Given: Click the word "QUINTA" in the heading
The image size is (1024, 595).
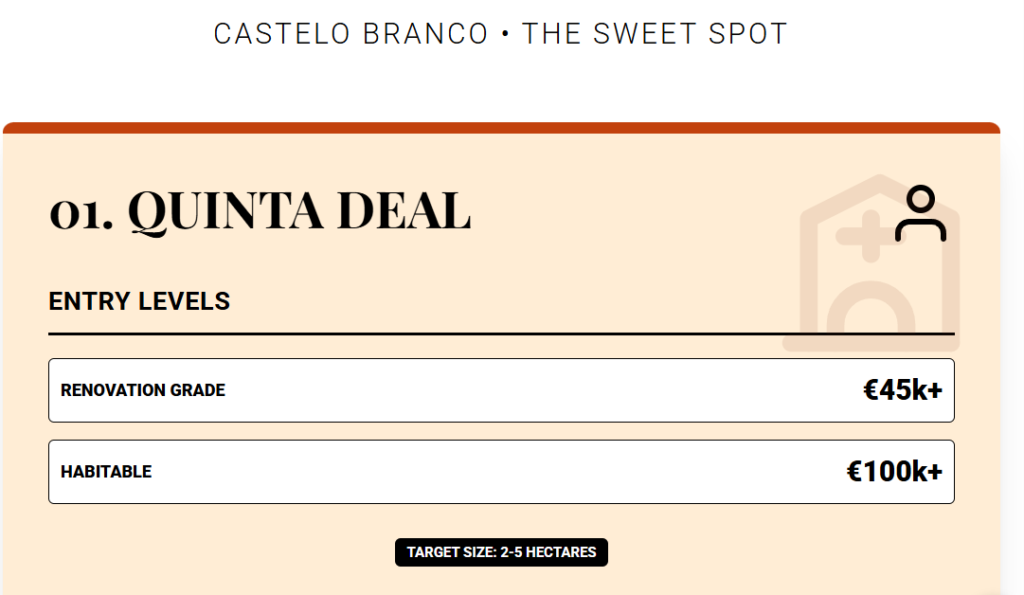Looking at the screenshot, I should click(227, 212).
